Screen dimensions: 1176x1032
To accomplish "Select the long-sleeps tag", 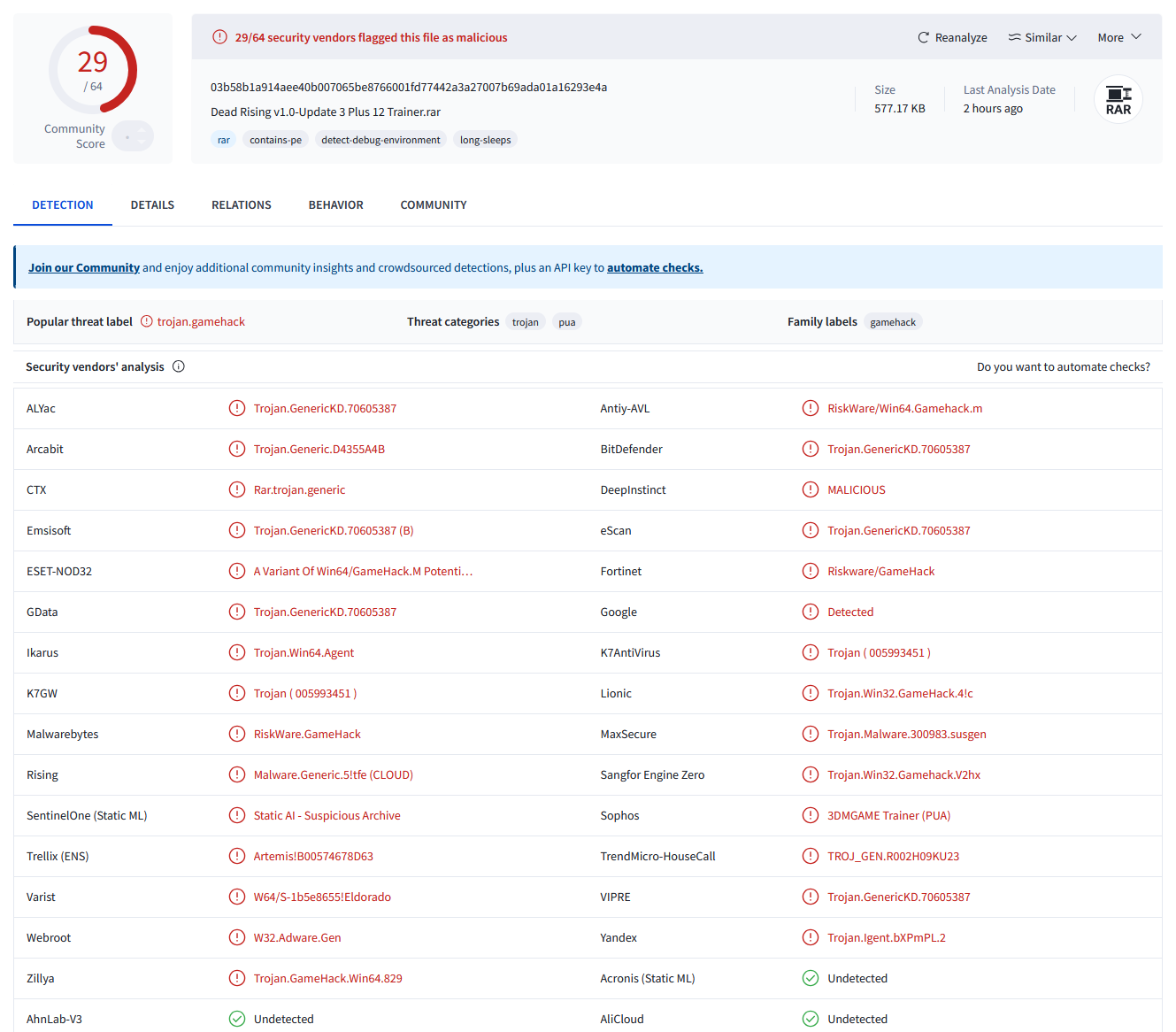I will point(486,140).
